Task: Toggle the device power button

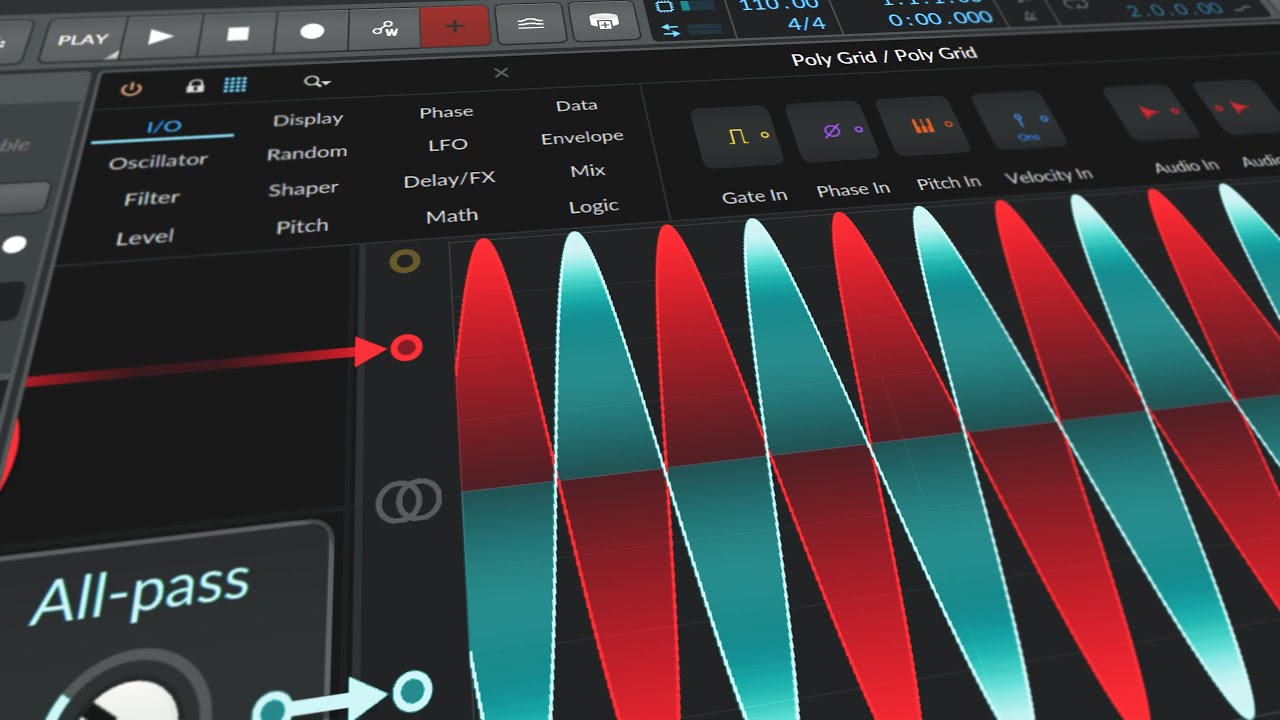Action: (131, 89)
